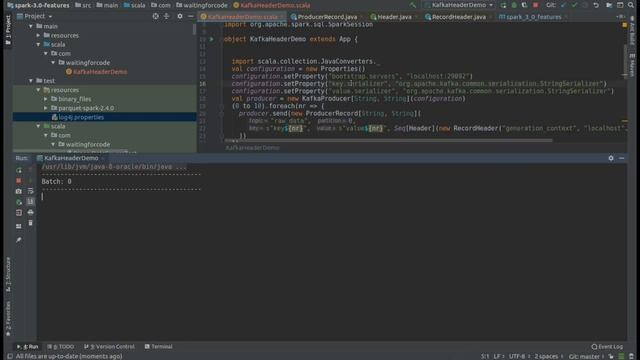Open Project Structure from the top toolbar
640x360 pixels.
[609, 5]
